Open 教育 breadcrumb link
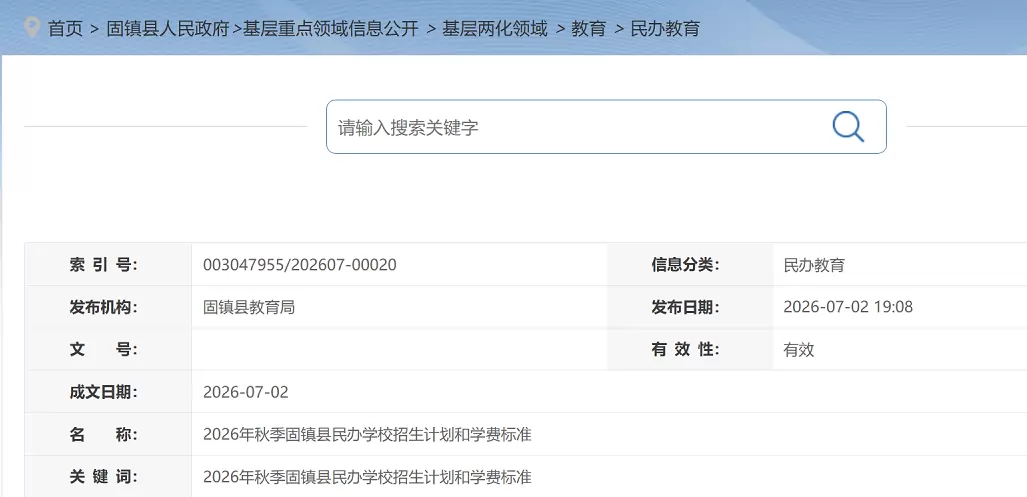This screenshot has width=1027, height=497. click(589, 29)
